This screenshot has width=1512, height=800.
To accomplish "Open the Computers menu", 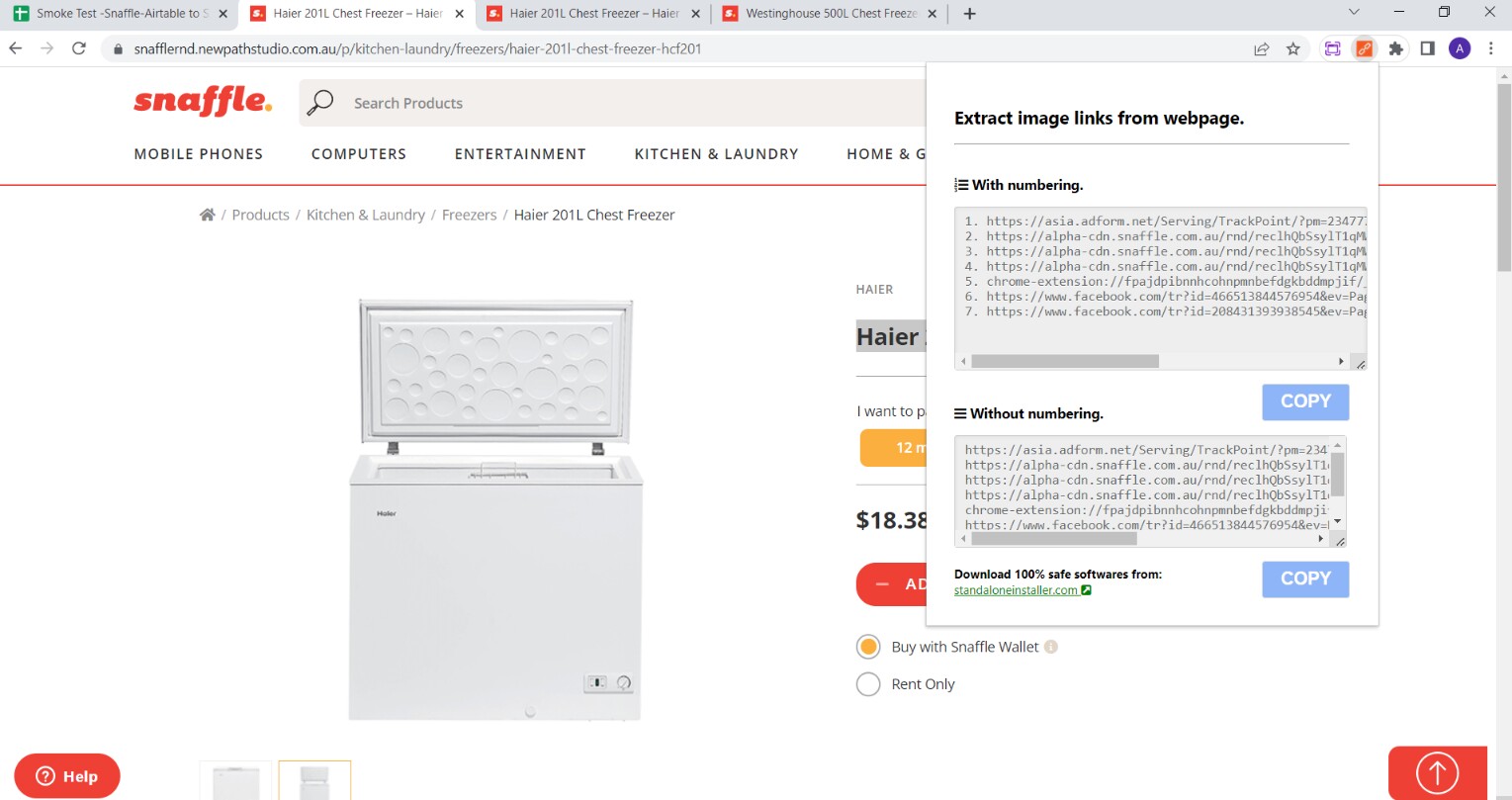I will point(359,154).
